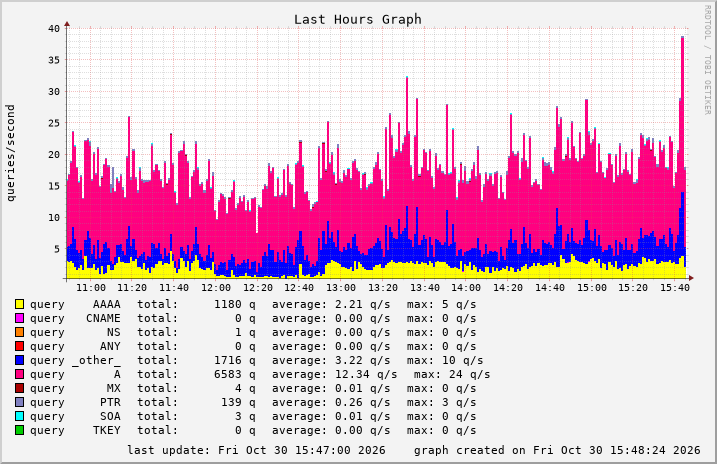Click the A query total '6583 q'
717x464 pixels.
coord(235,374)
